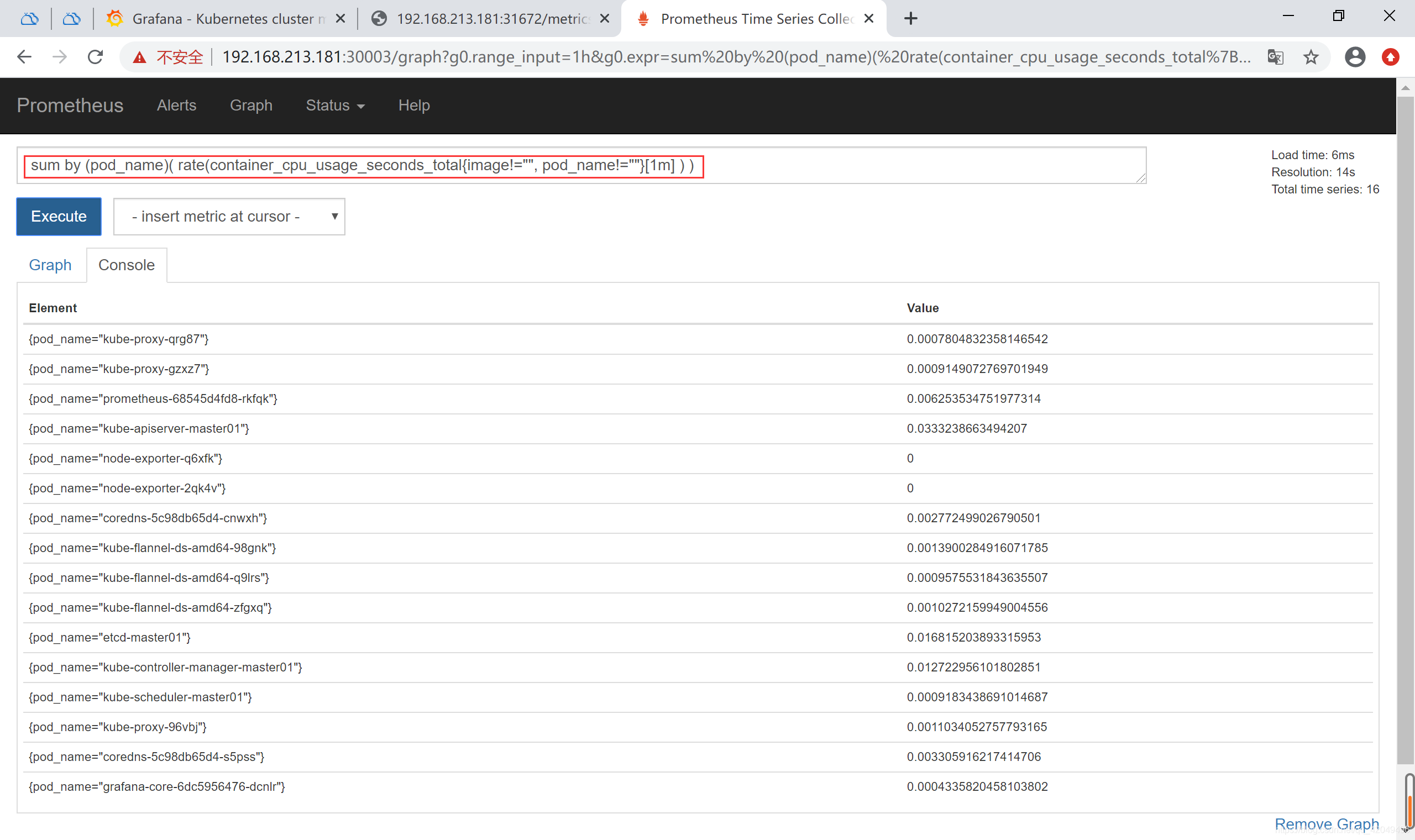Click the Prometheus brand link
The height and width of the screenshot is (840, 1415).
tap(70, 106)
